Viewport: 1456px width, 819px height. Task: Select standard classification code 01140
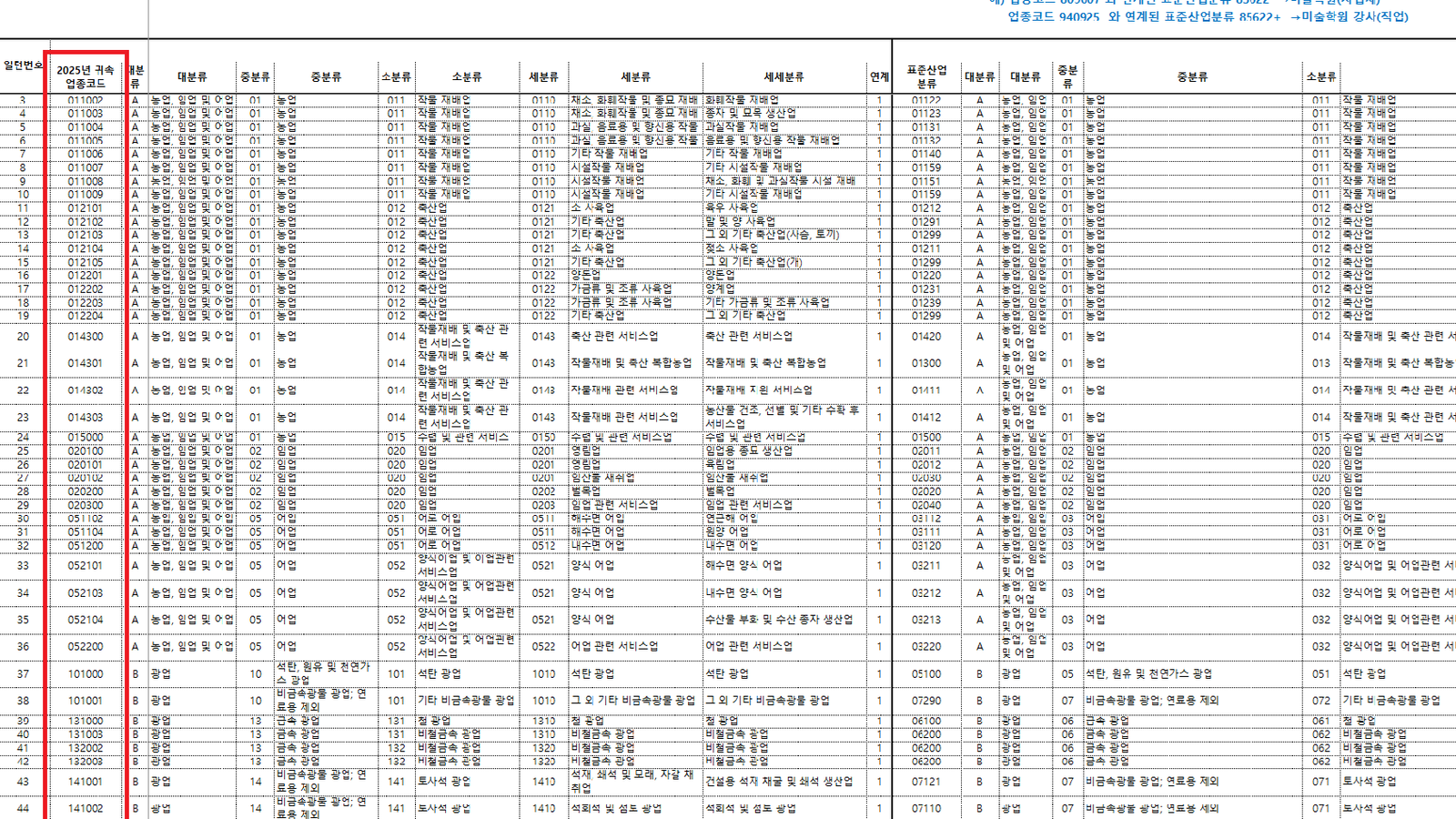[926, 154]
